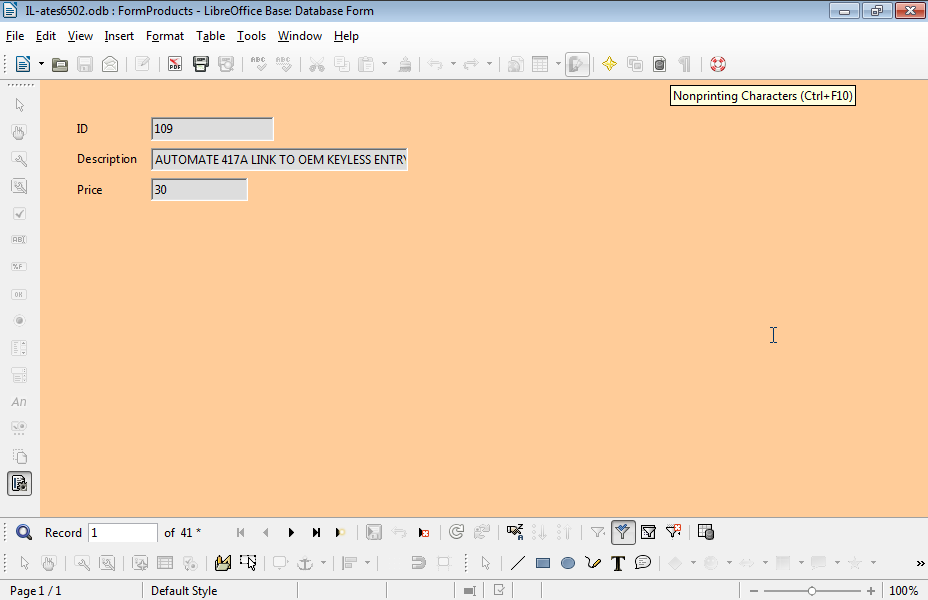Toggle Open in Design Mode
The image size is (928, 600).
point(223,563)
